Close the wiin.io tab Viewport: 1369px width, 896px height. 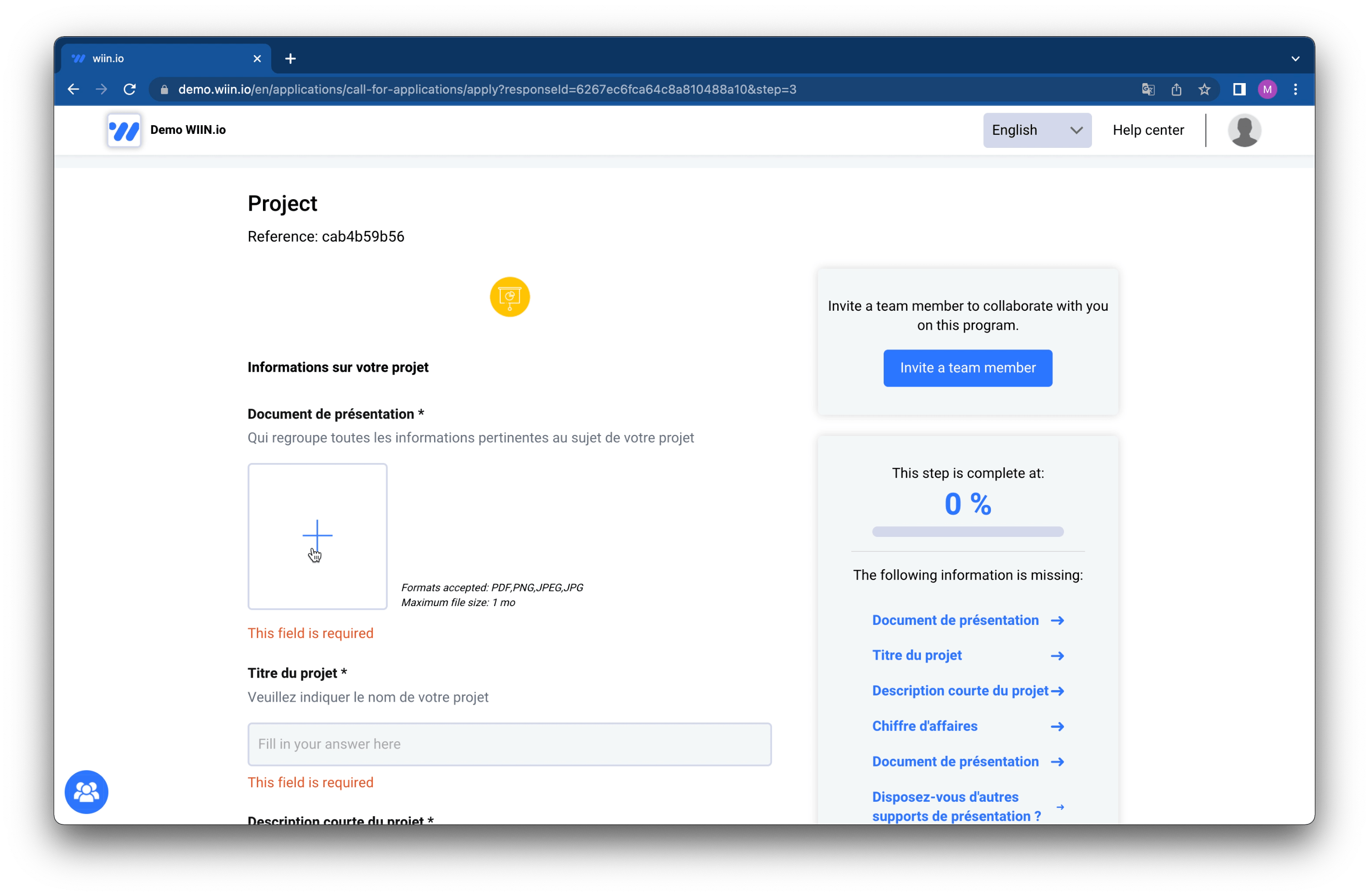(257, 58)
